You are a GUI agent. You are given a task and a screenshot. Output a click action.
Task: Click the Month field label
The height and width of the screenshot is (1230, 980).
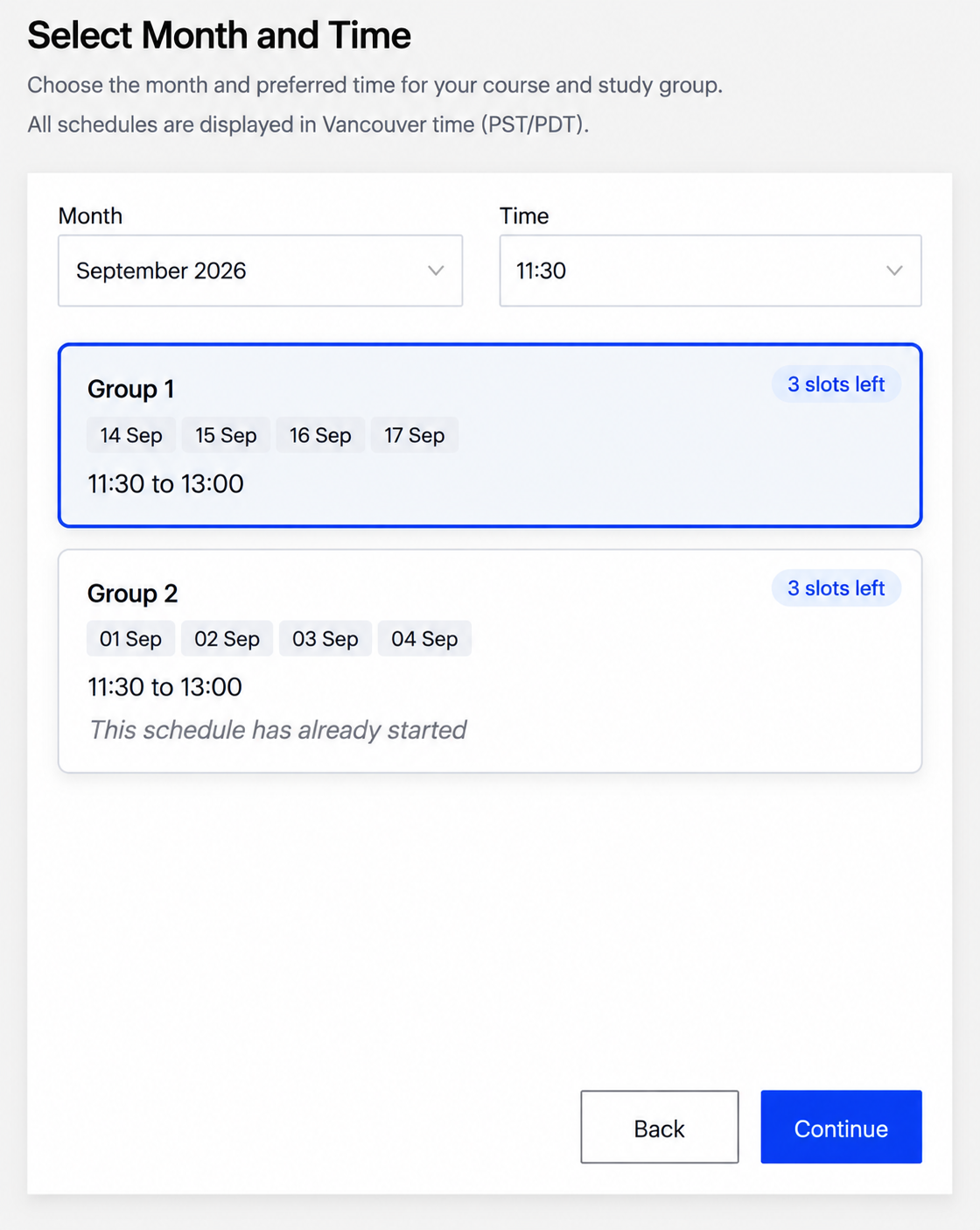pyautogui.click(x=90, y=216)
